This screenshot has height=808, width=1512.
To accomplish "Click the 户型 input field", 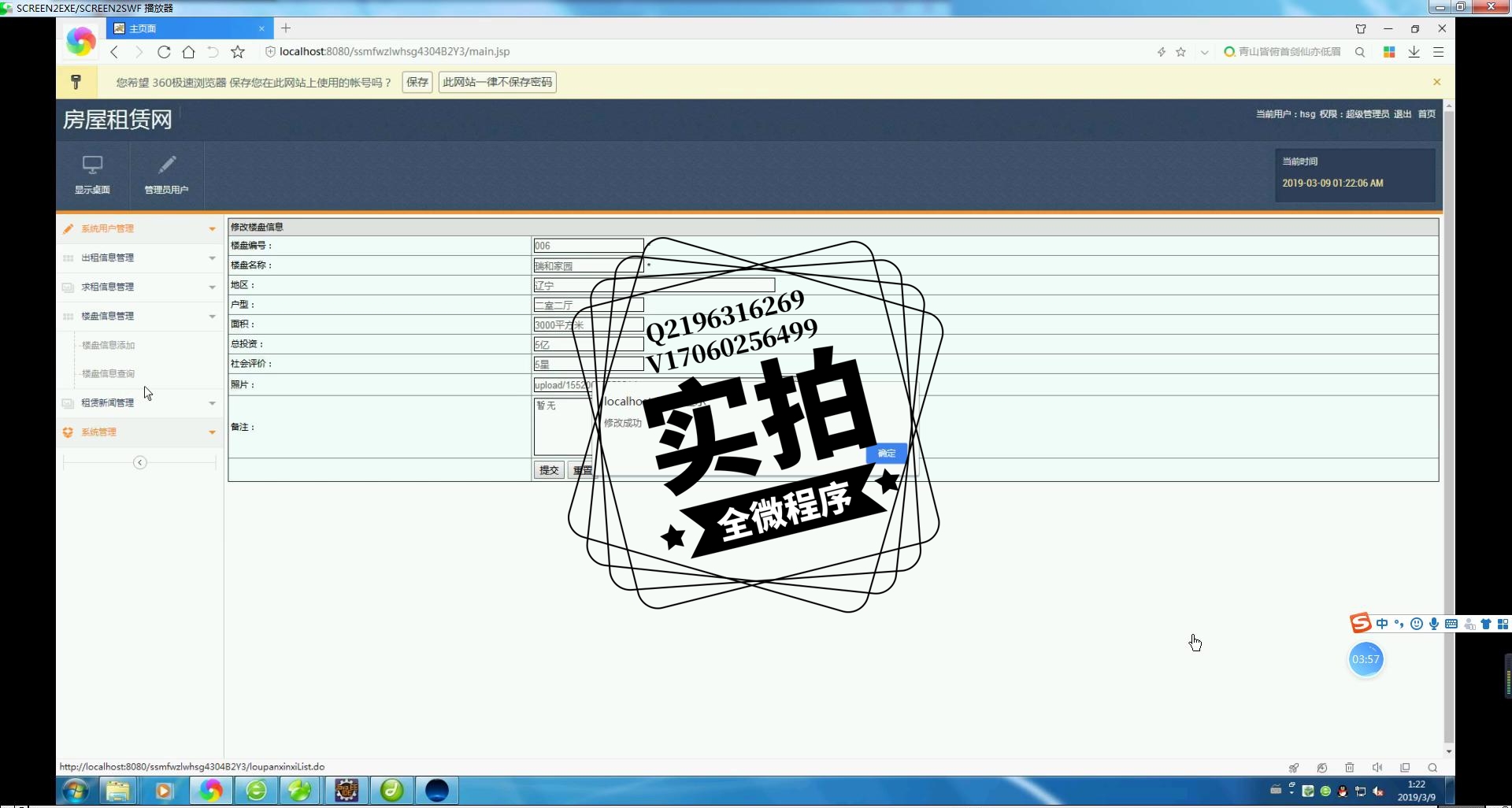I will [x=588, y=305].
